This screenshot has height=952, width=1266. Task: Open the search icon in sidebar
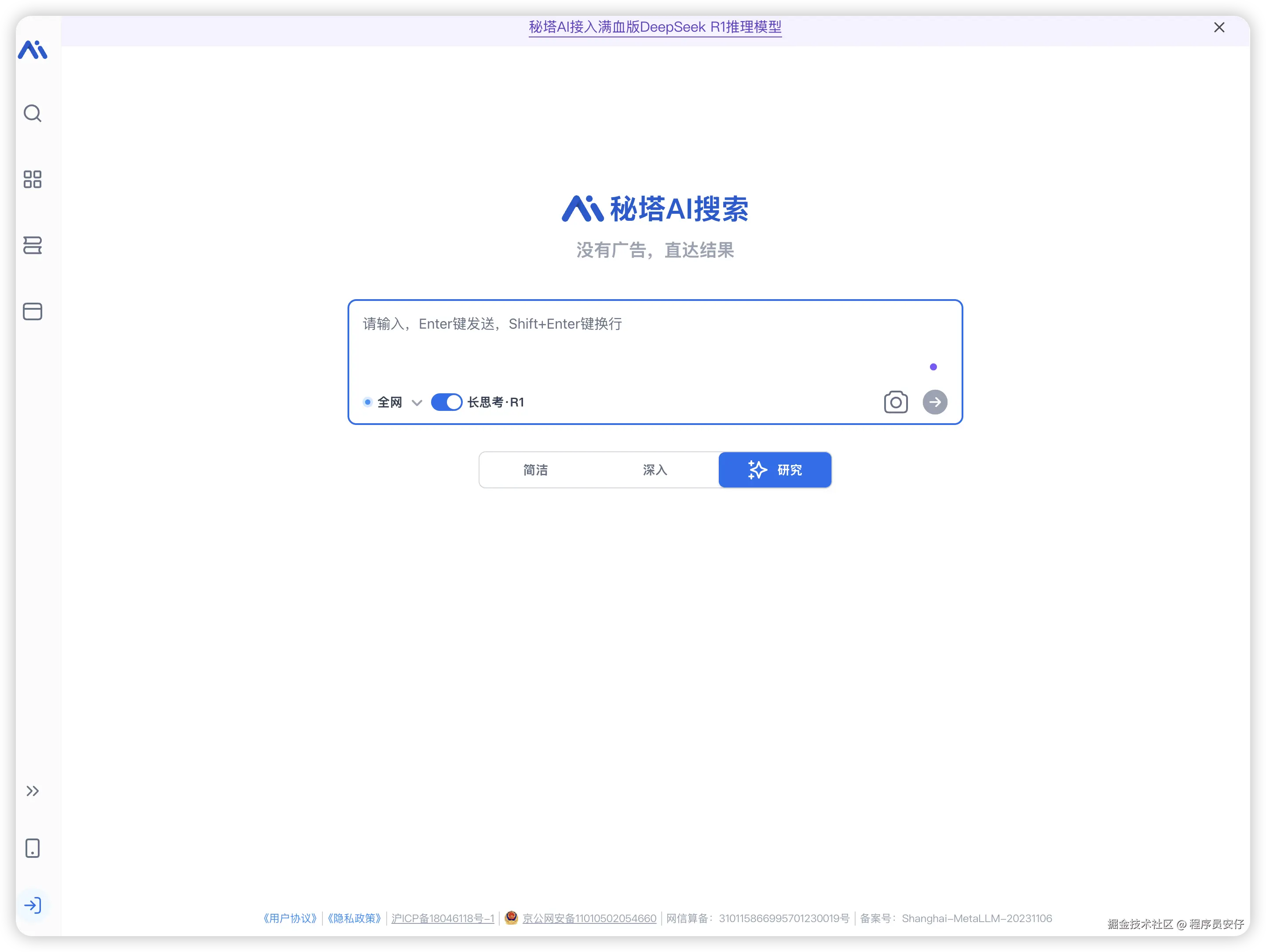(x=33, y=114)
